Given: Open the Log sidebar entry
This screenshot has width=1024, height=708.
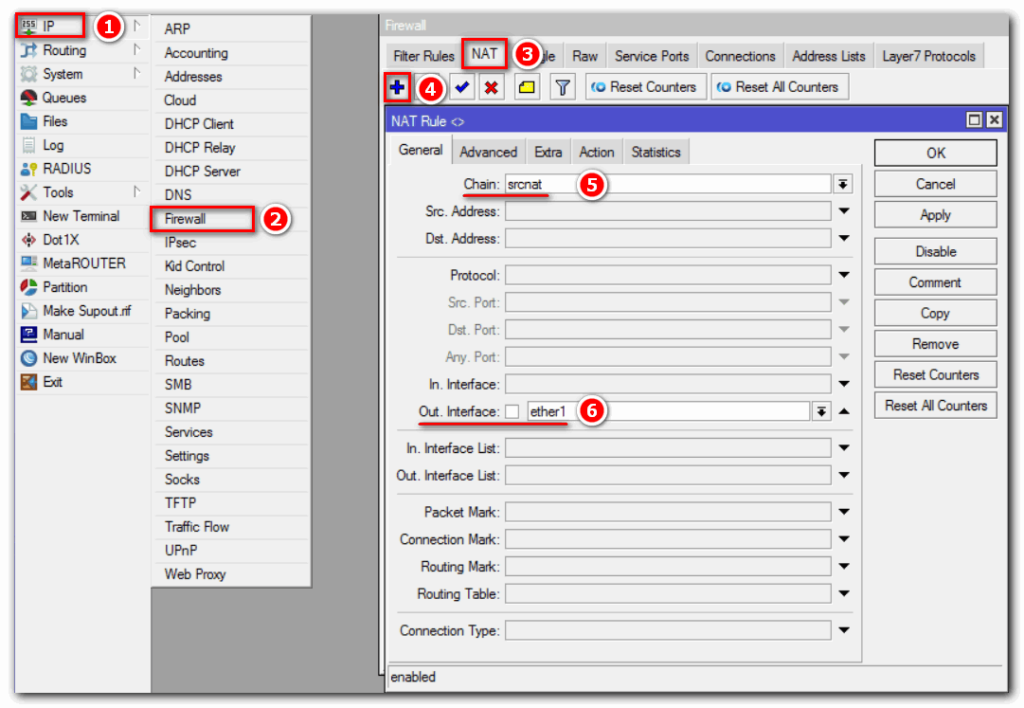Looking at the screenshot, I should 53,145.
